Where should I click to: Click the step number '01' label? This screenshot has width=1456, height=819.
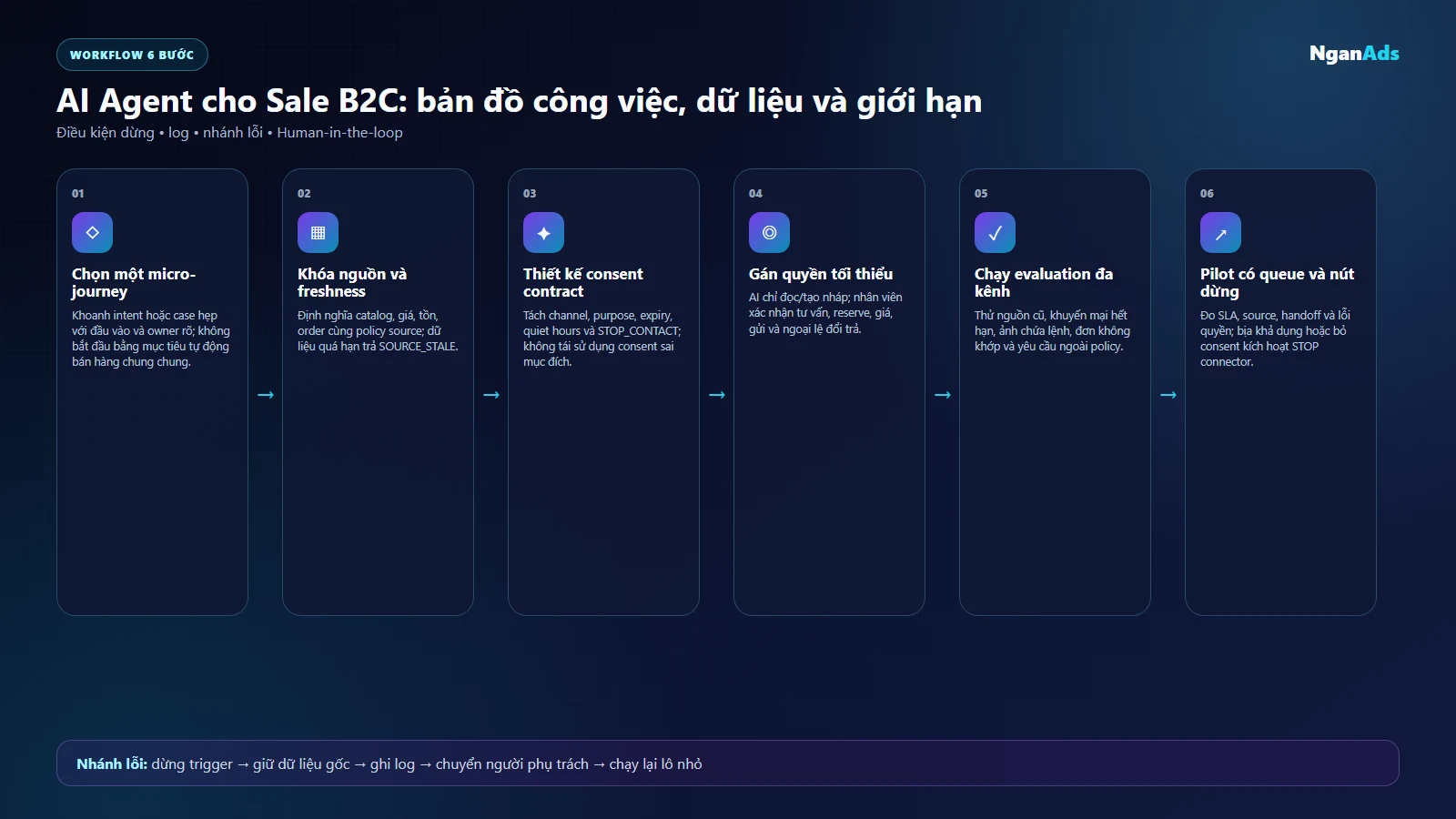coord(78,194)
